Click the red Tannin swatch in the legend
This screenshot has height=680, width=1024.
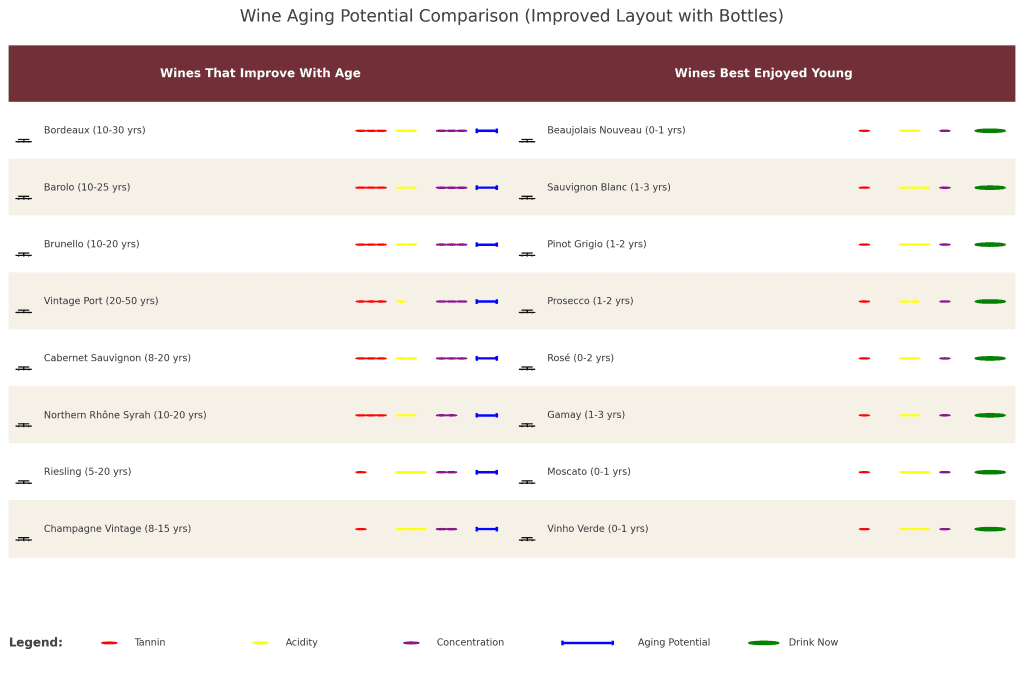tap(109, 643)
